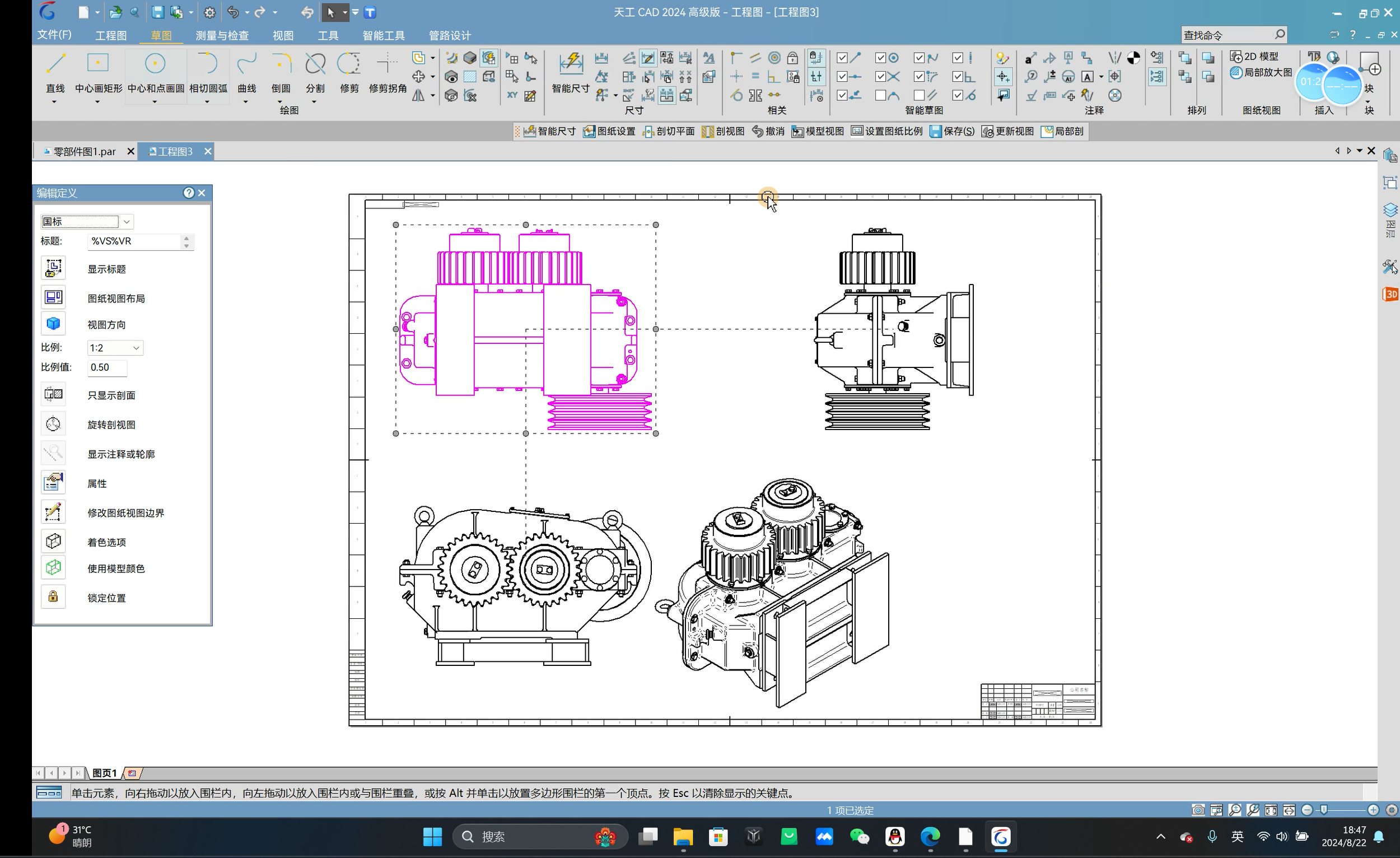Click the undo arrow in title bar

pos(233,12)
